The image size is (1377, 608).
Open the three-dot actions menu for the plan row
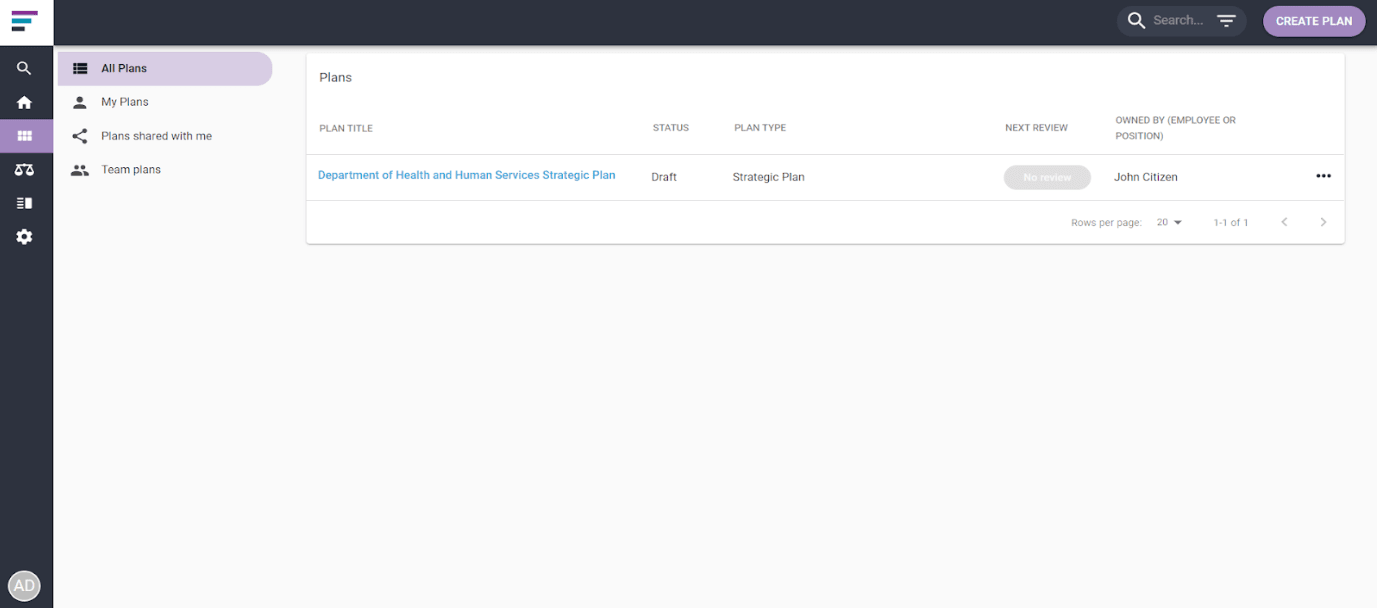(1323, 176)
